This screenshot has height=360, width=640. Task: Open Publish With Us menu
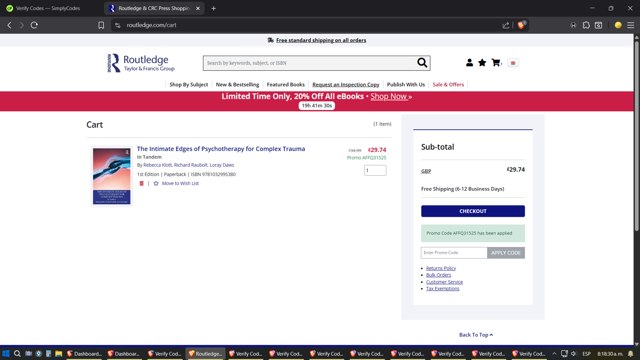pos(406,84)
